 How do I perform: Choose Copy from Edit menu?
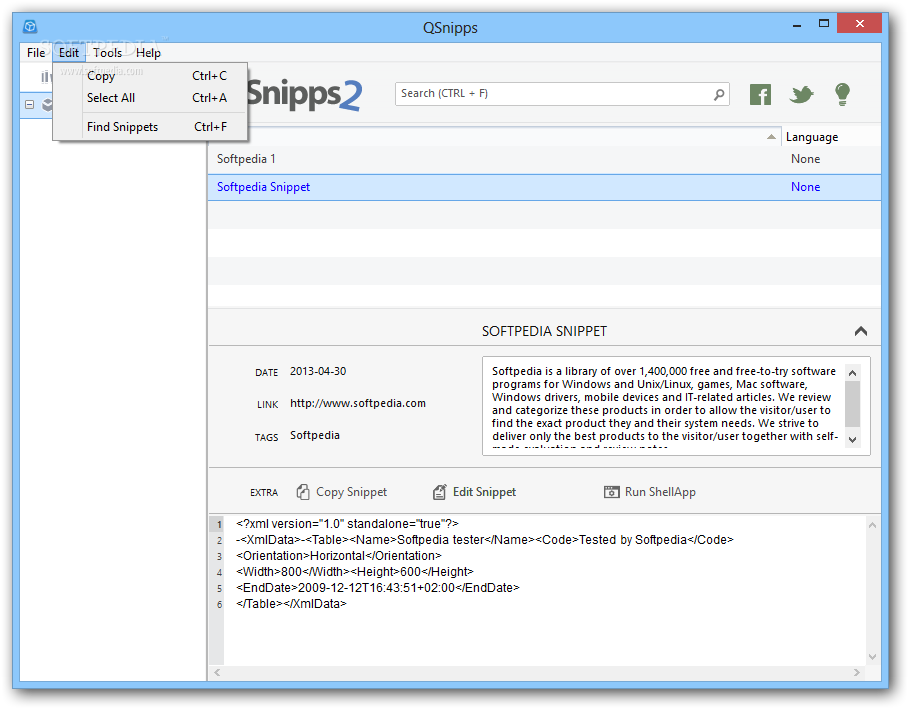pyautogui.click(x=151, y=76)
